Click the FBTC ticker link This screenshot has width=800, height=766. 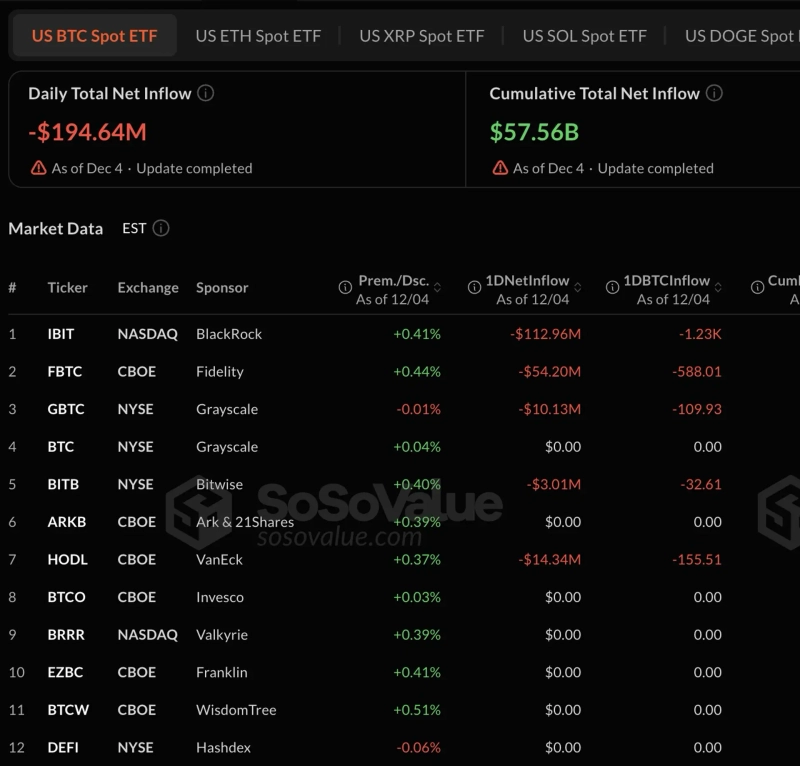(x=64, y=372)
